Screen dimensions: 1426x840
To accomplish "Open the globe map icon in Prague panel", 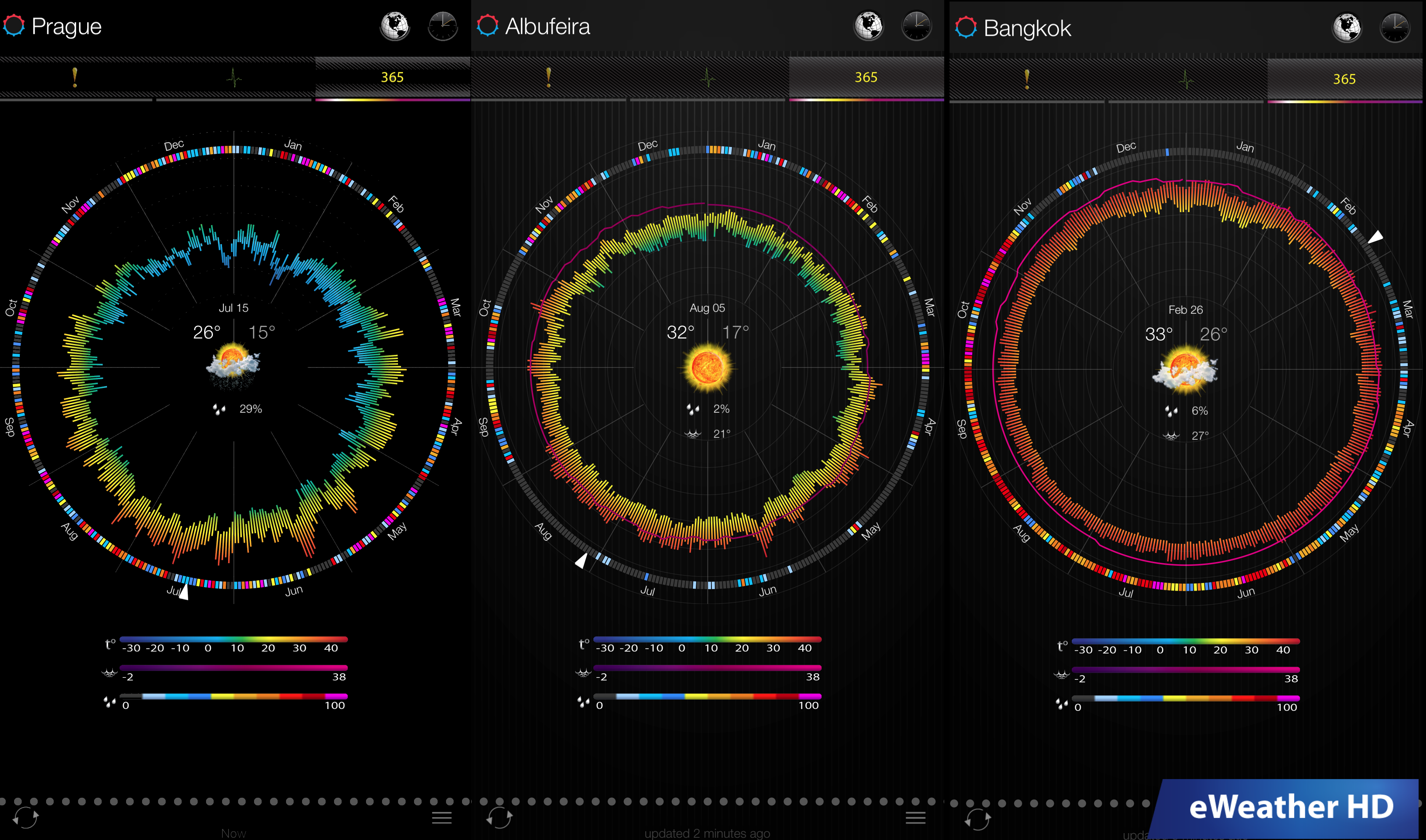I will point(395,26).
